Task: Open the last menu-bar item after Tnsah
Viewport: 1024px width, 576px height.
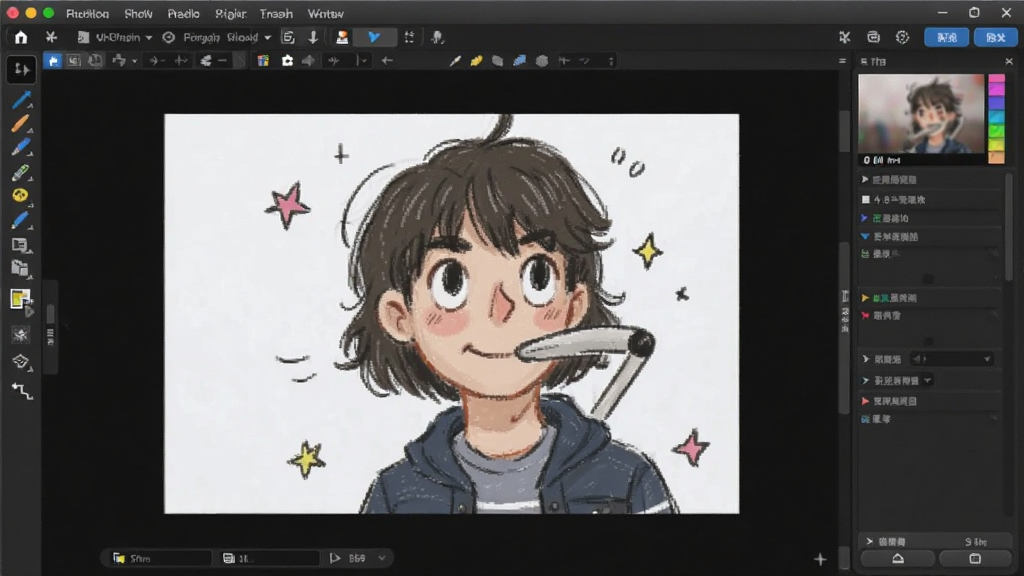Action: (325, 14)
